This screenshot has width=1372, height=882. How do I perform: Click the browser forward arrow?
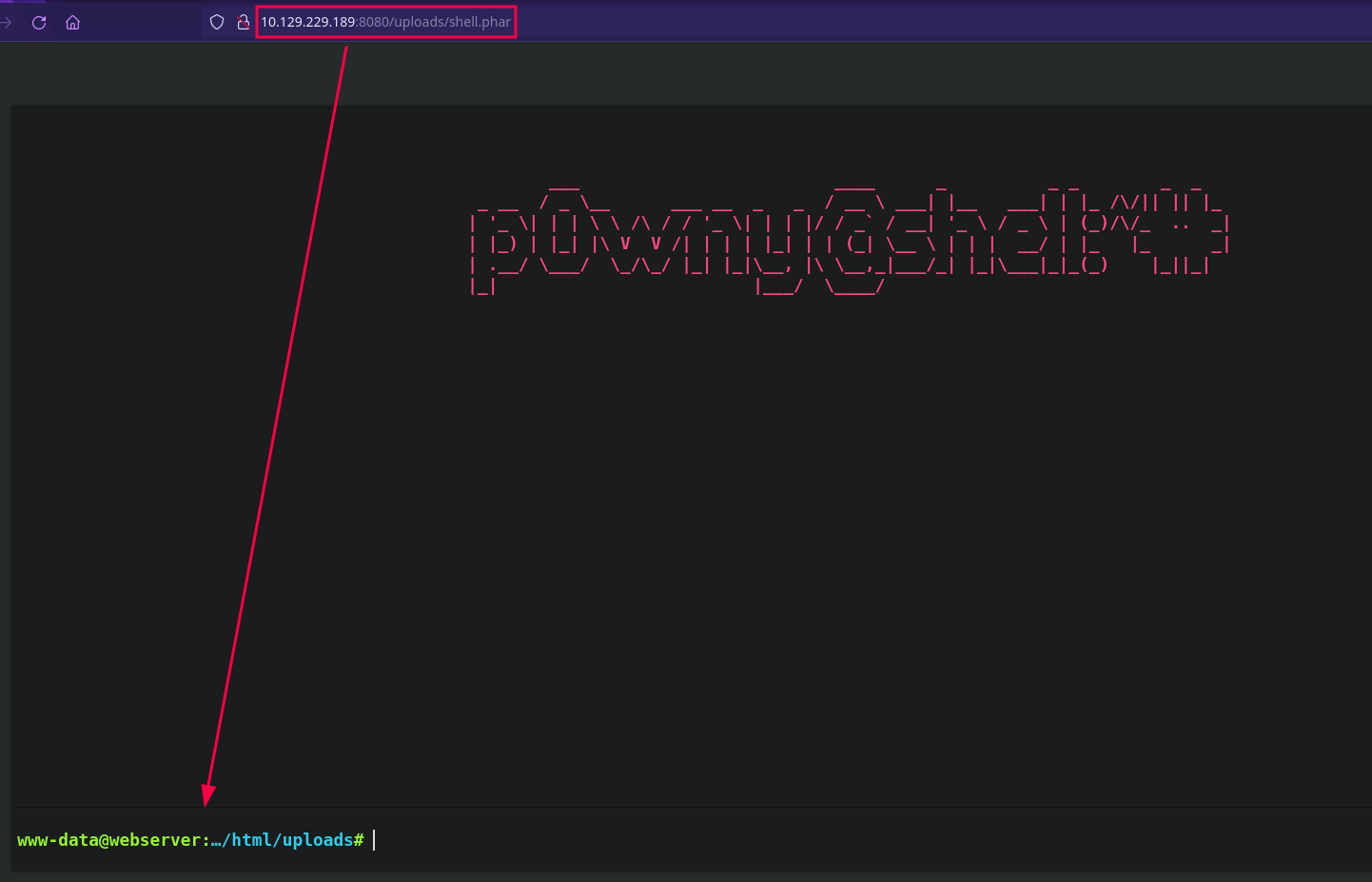(6, 22)
